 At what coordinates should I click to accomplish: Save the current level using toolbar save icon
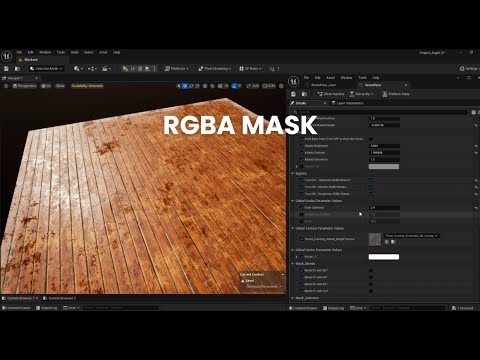pos(6,69)
